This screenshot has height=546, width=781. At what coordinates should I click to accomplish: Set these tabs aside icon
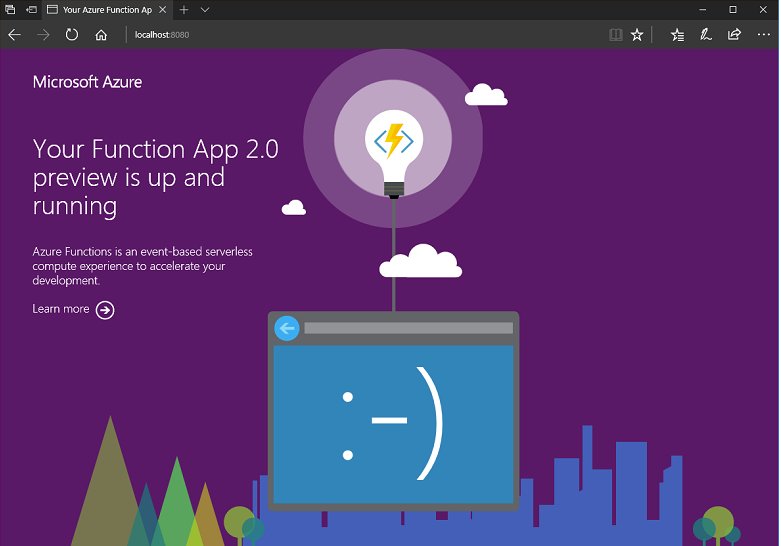click(x=31, y=9)
